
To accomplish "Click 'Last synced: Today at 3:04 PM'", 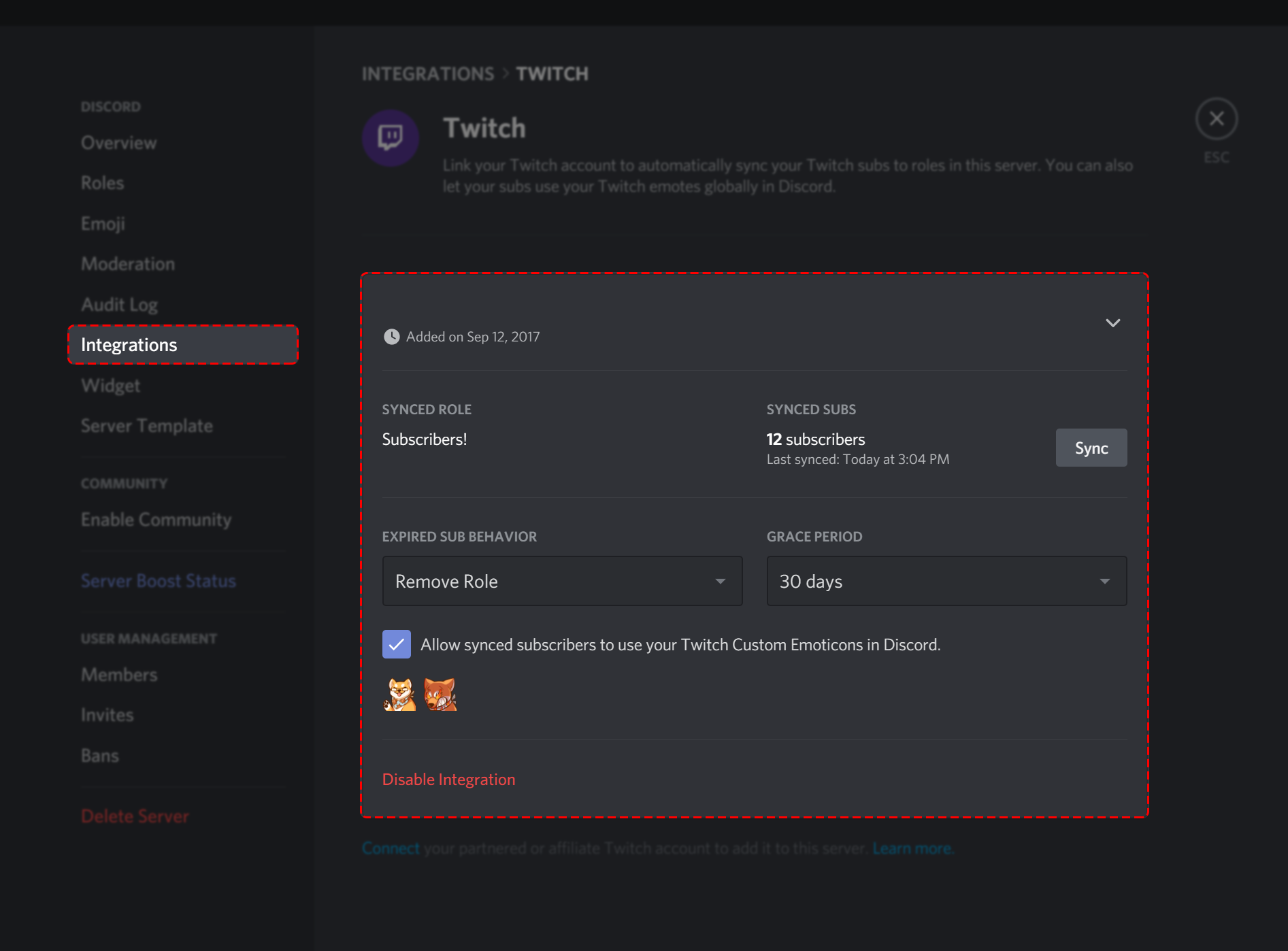I will pyautogui.click(x=858, y=459).
